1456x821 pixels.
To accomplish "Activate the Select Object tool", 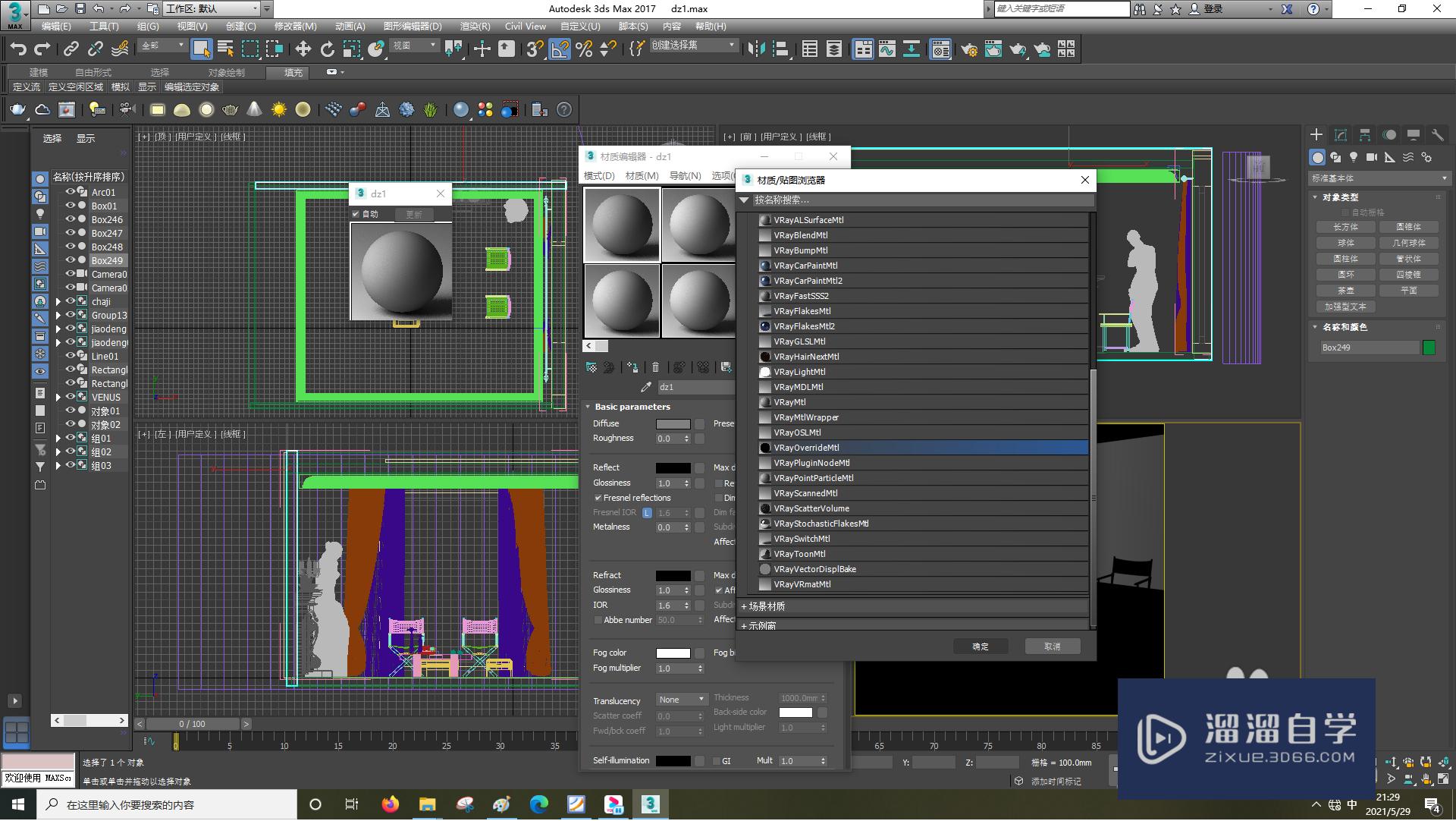I will (201, 49).
